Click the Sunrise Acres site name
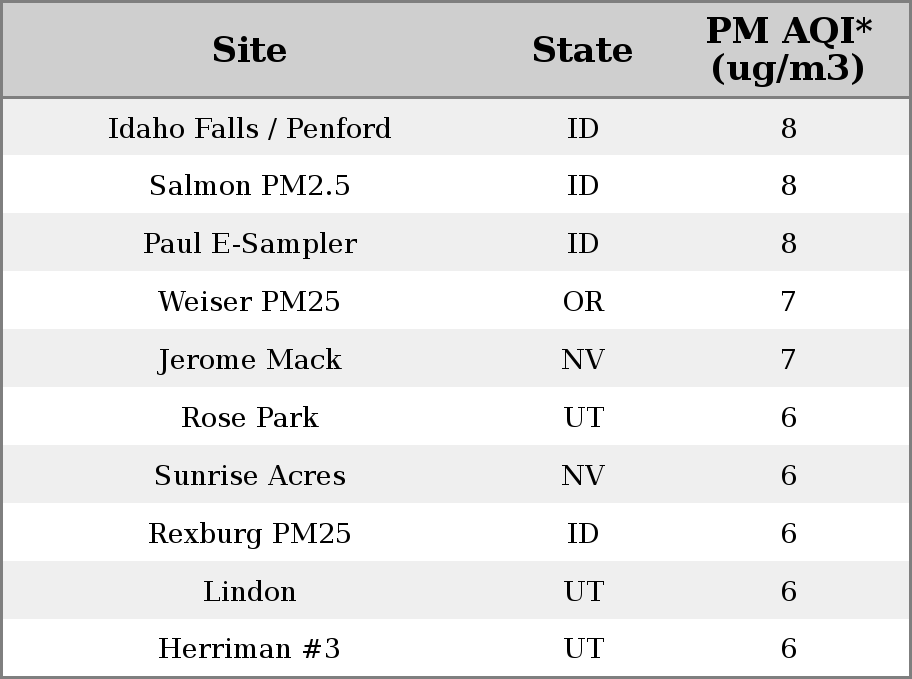The height and width of the screenshot is (679, 912). [x=250, y=475]
